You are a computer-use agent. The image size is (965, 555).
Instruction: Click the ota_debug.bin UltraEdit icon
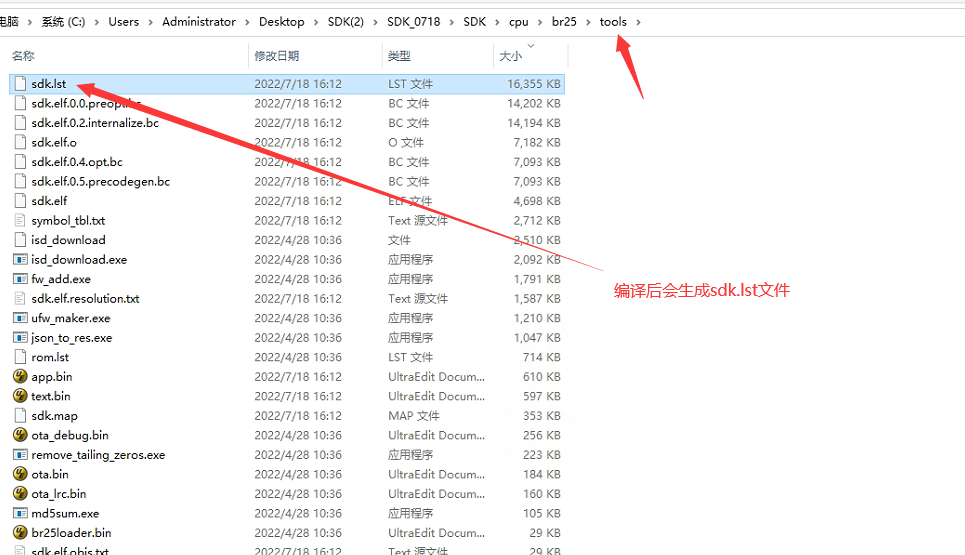20,435
